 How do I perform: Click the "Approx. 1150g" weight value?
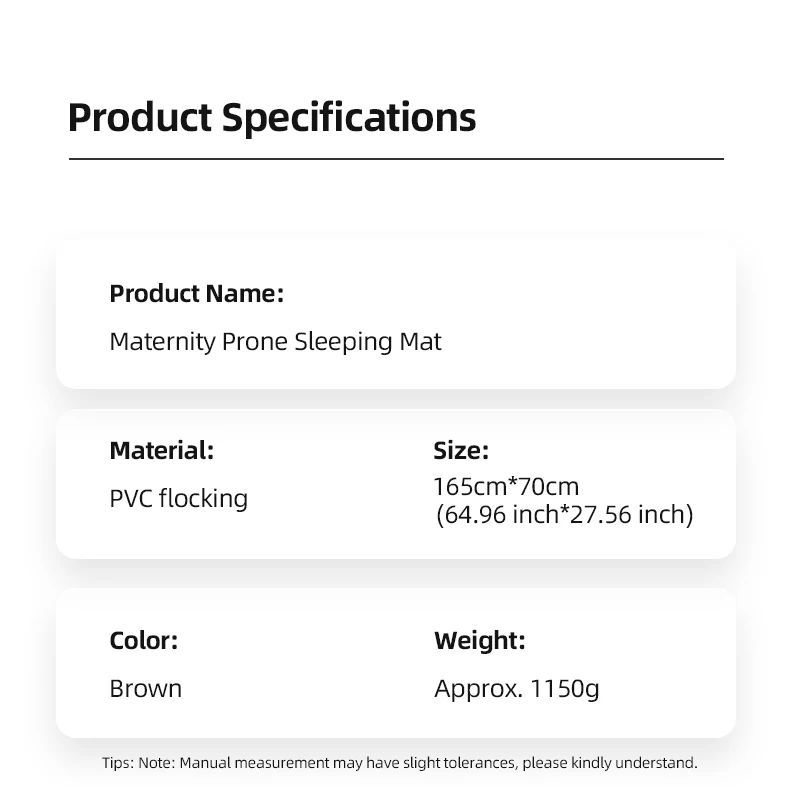point(517,689)
